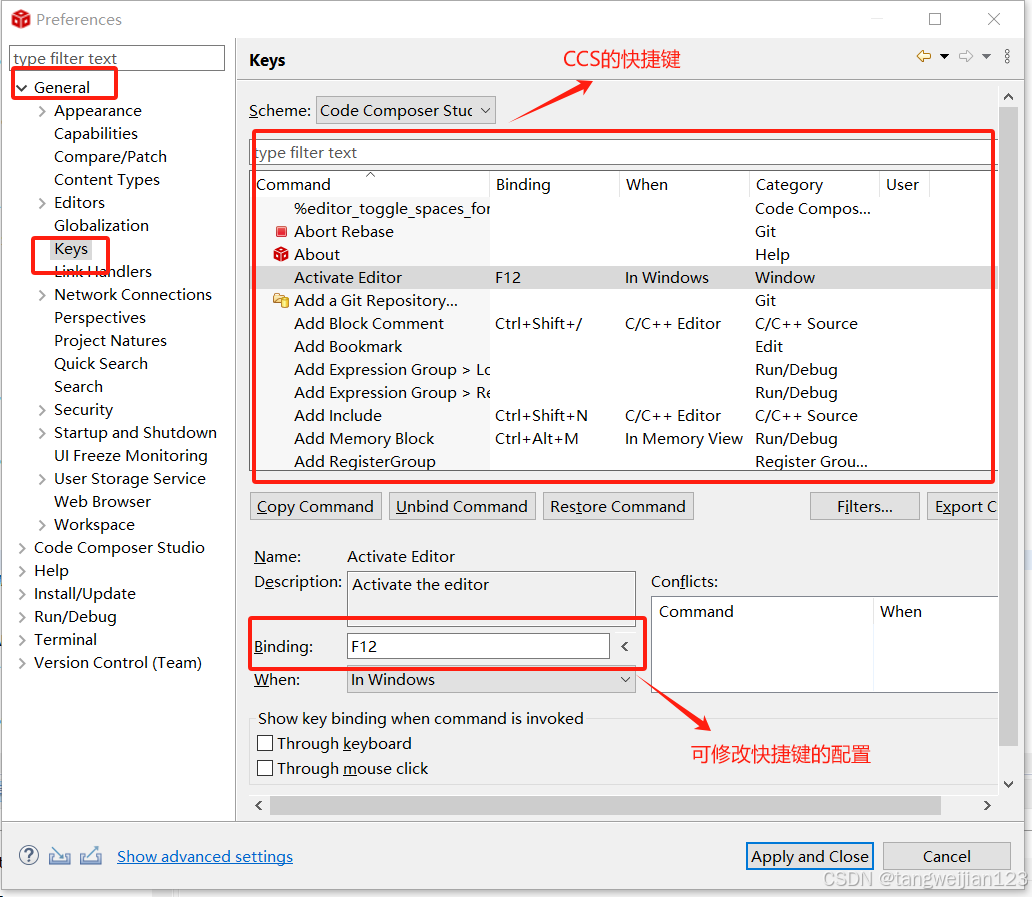Sort by the Binding column header

[x=554, y=184]
